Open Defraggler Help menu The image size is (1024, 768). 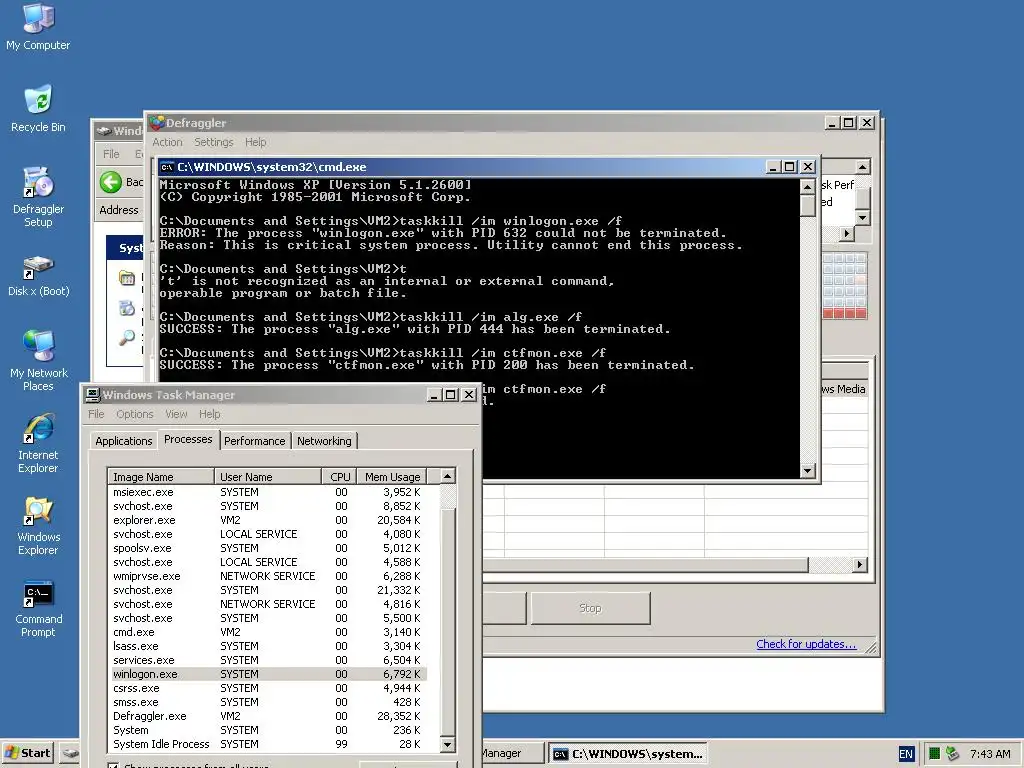(x=255, y=142)
